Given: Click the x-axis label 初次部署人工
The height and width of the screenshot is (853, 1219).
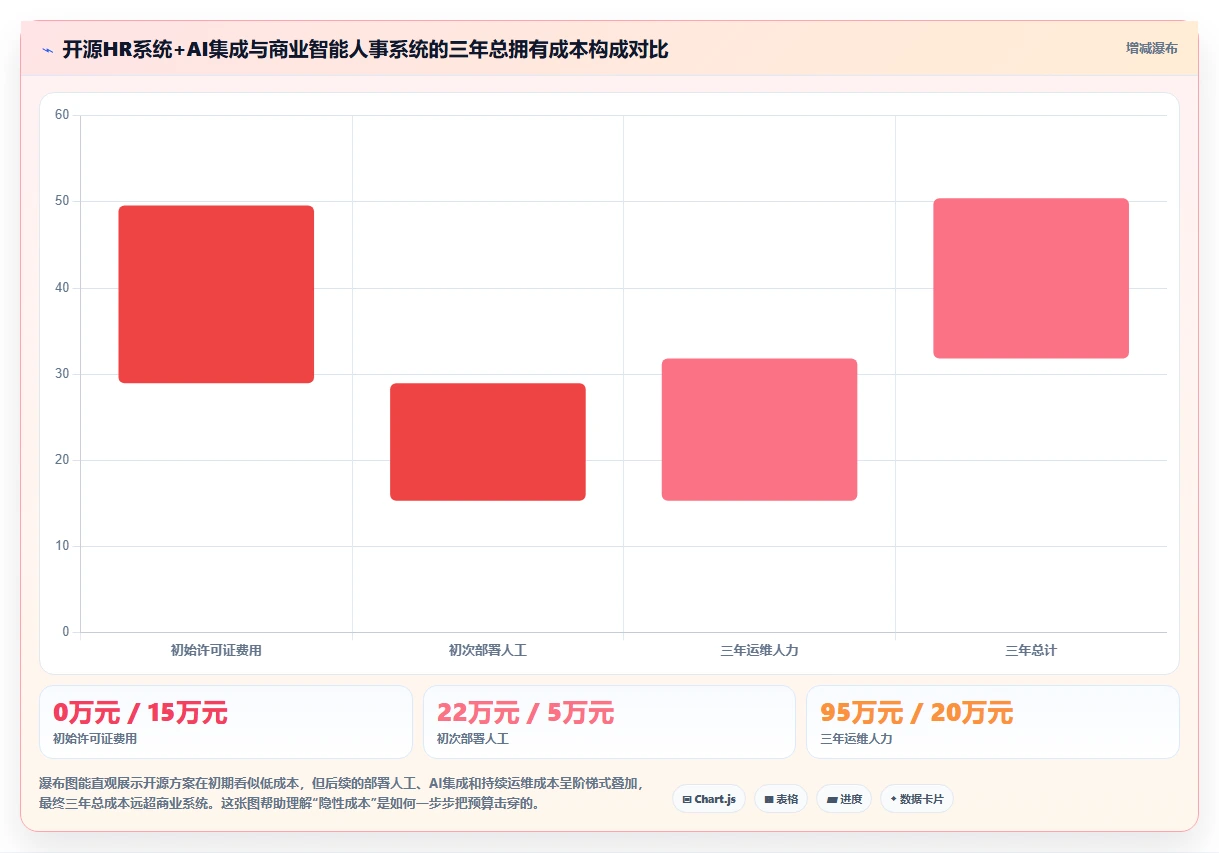Looking at the screenshot, I should 488,650.
